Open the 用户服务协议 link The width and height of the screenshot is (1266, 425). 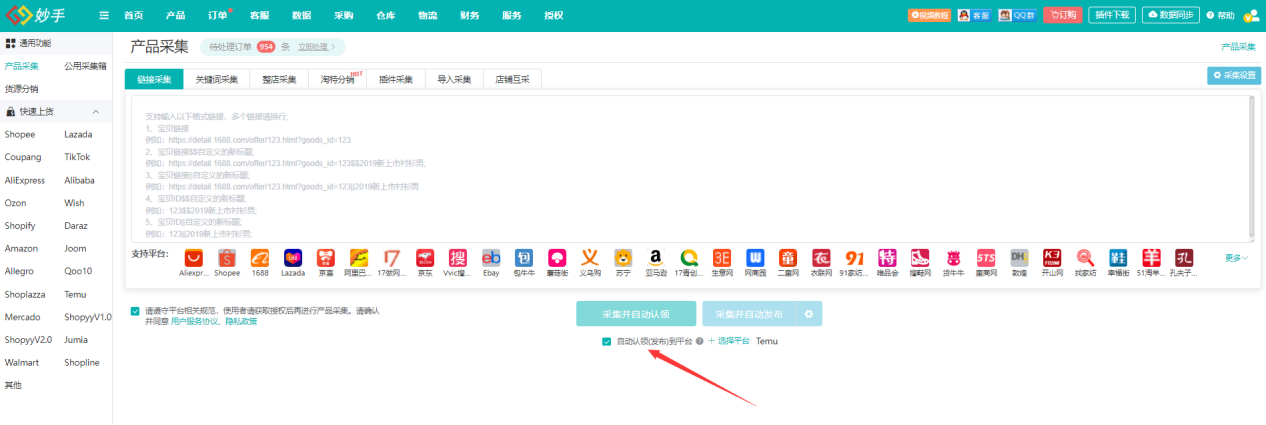[192, 321]
